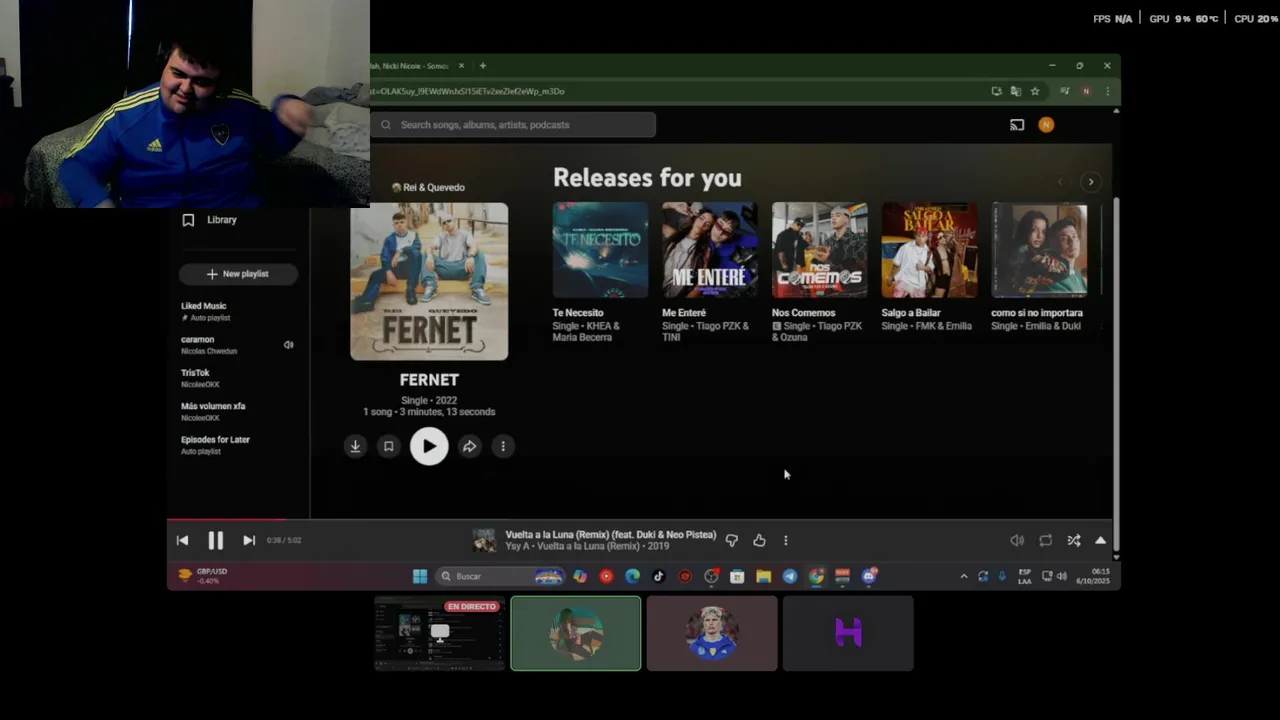The width and height of the screenshot is (1280, 720).
Task: Open the Te Necesito release cover
Action: pyautogui.click(x=600, y=250)
